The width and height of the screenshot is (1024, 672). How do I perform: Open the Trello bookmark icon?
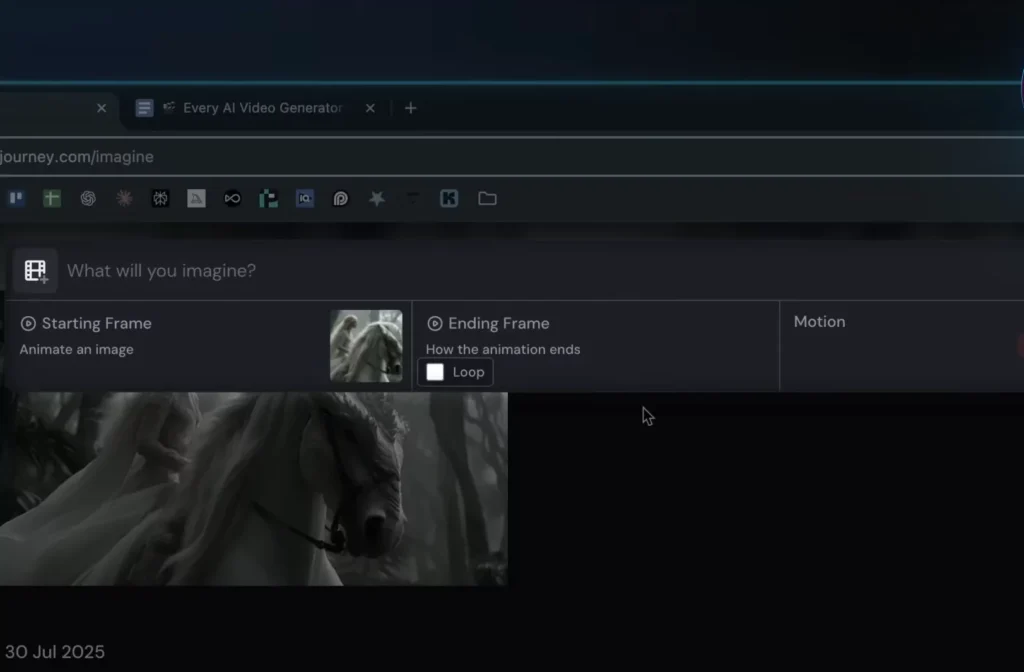click(16, 198)
